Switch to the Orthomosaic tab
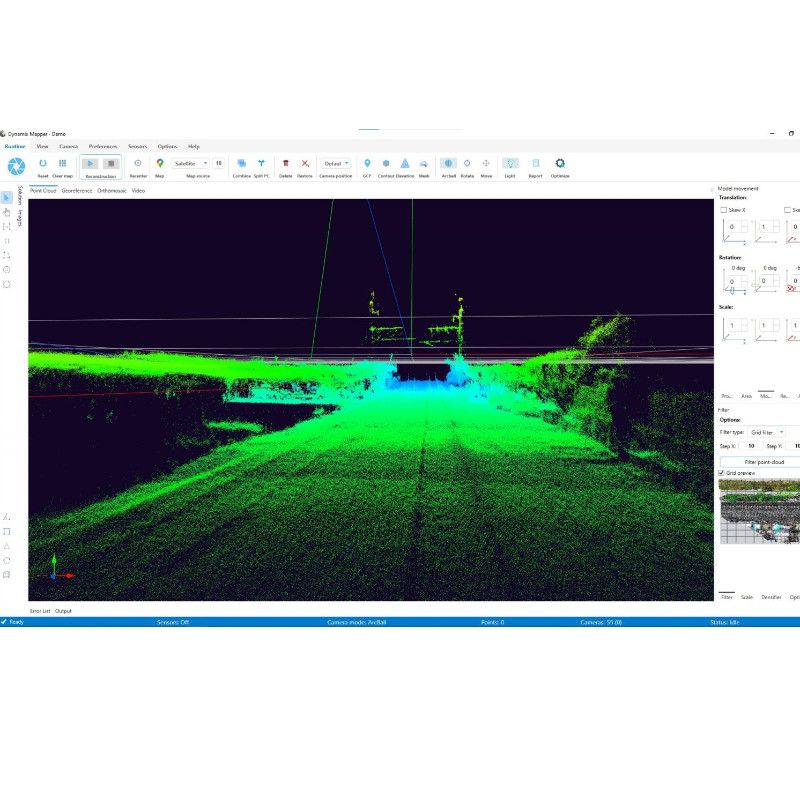Viewport: 800px width, 800px height. pyautogui.click(x=112, y=191)
